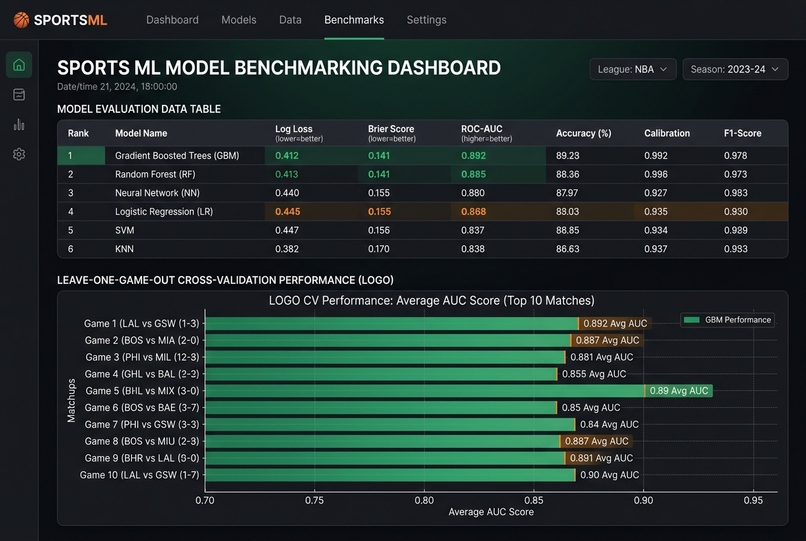This screenshot has height=541, width=806.
Task: Click the Game 2 (BOS vs MIA) label
Action: (142, 340)
